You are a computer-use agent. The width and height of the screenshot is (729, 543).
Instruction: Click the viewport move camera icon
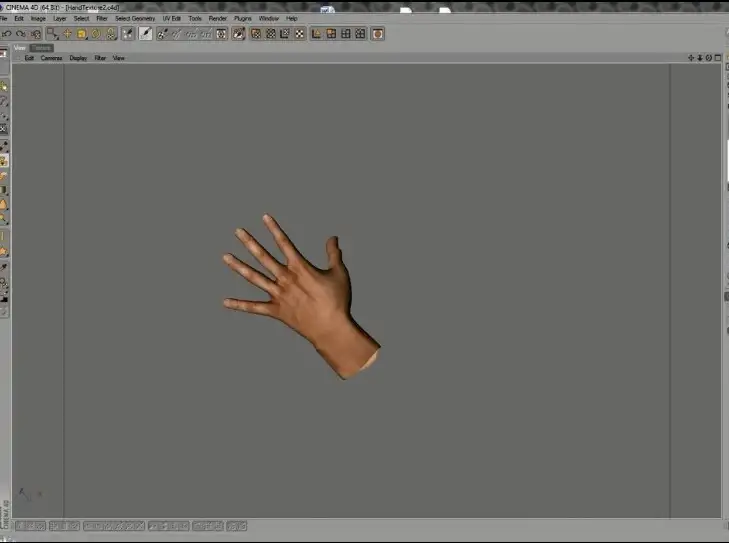coord(691,58)
